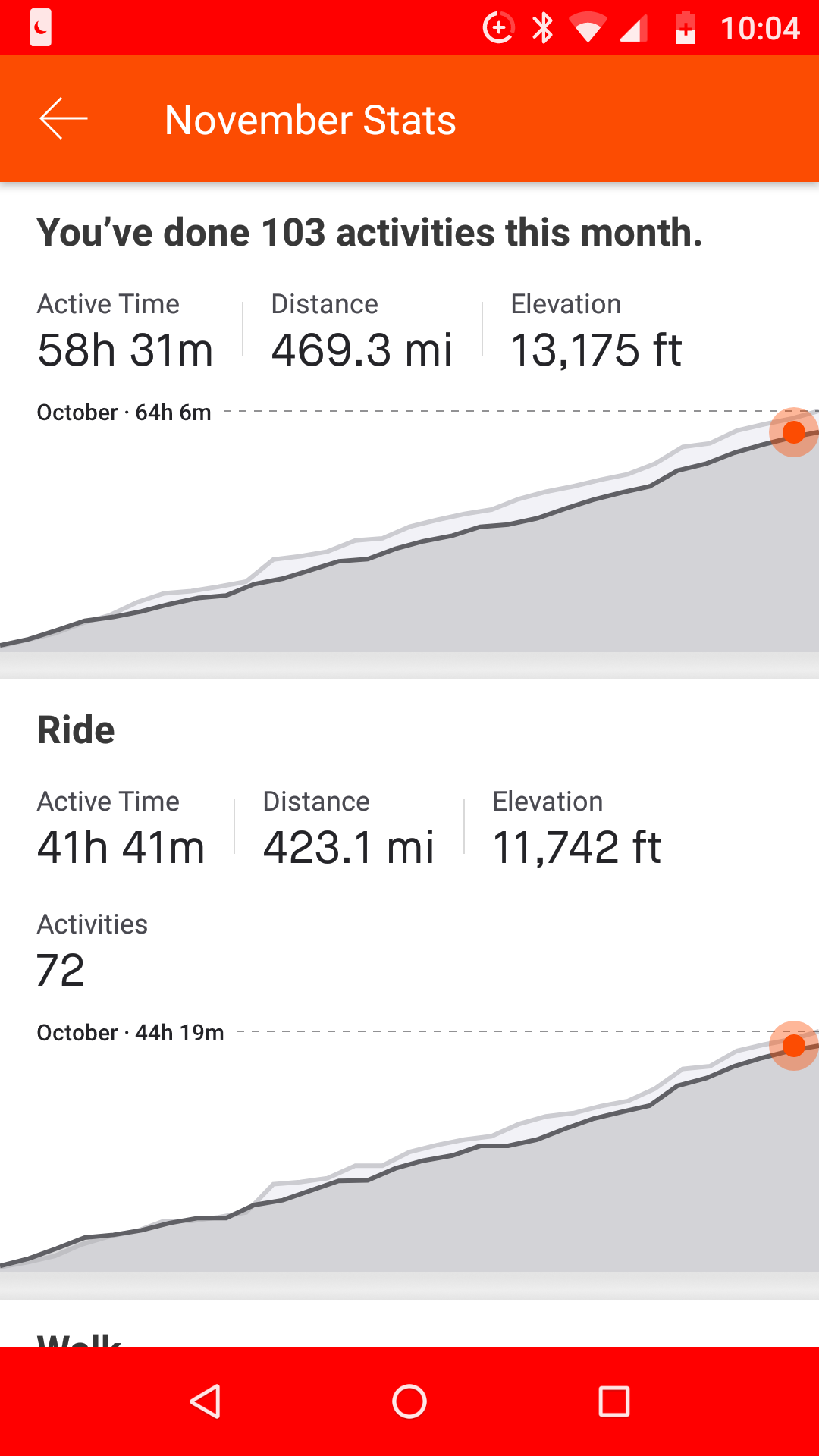Screen dimensions: 819x1456
Task: Tap the October 44h 19m comparison label
Action: click(130, 1033)
